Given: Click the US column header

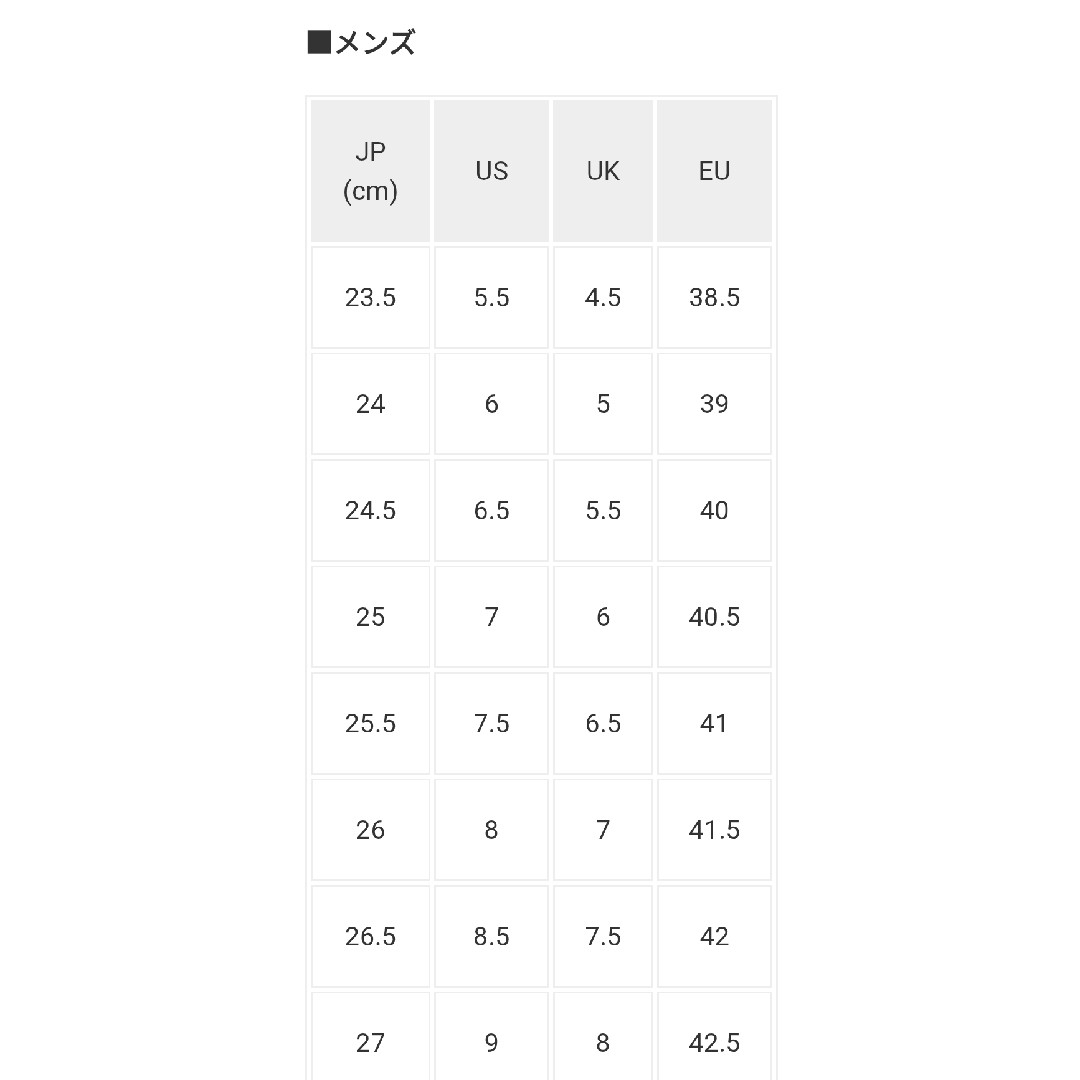Looking at the screenshot, I should pos(491,171).
